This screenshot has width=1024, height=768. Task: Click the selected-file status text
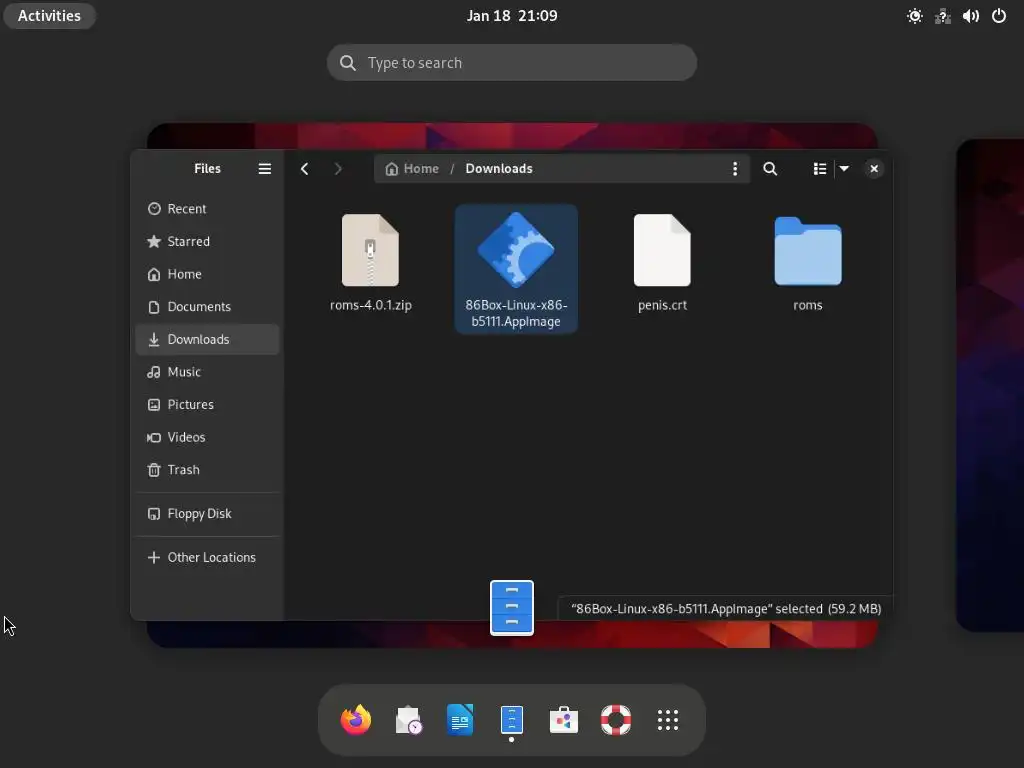[x=726, y=609]
